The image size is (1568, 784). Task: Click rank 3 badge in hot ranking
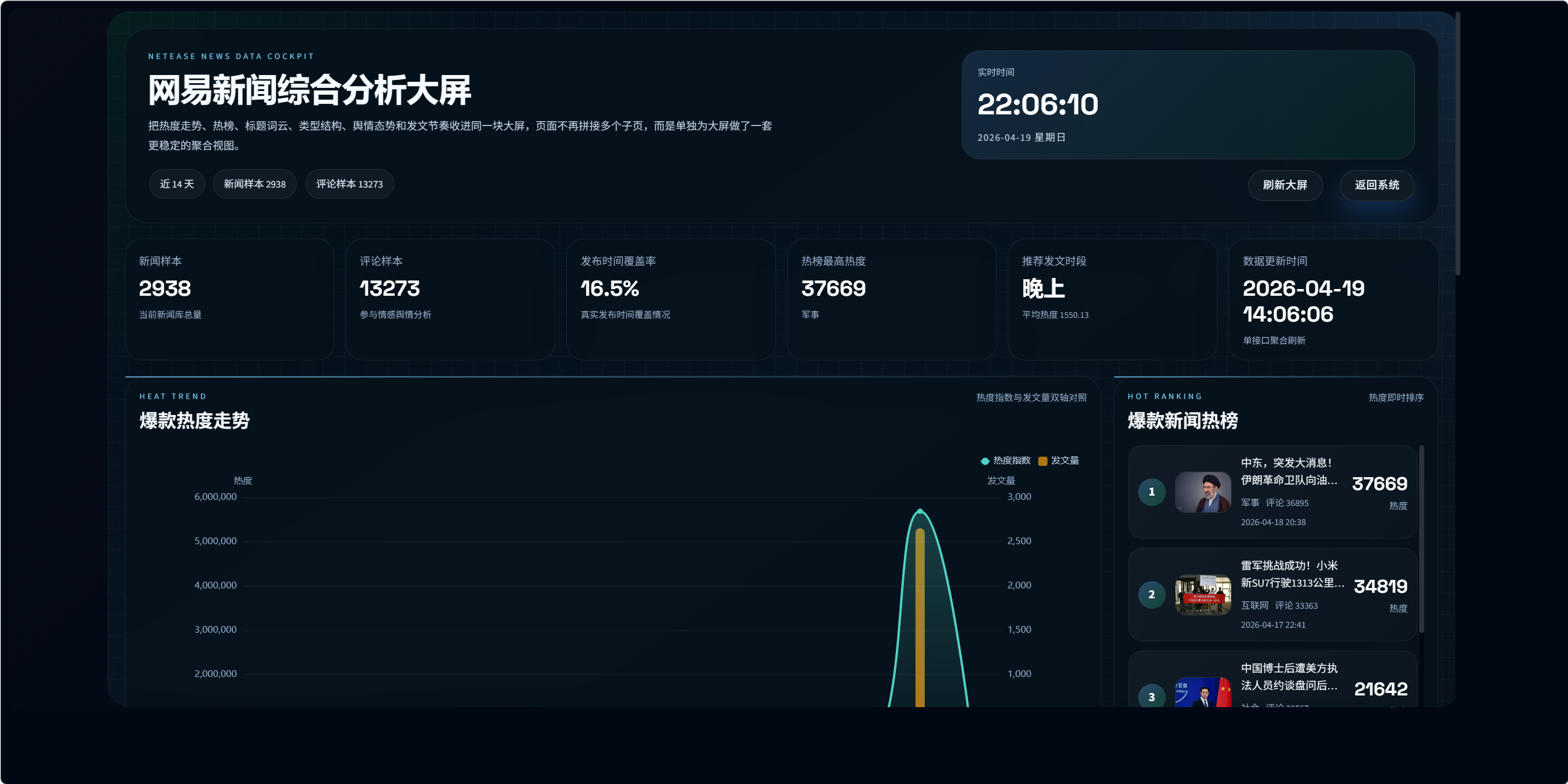pos(1151,696)
